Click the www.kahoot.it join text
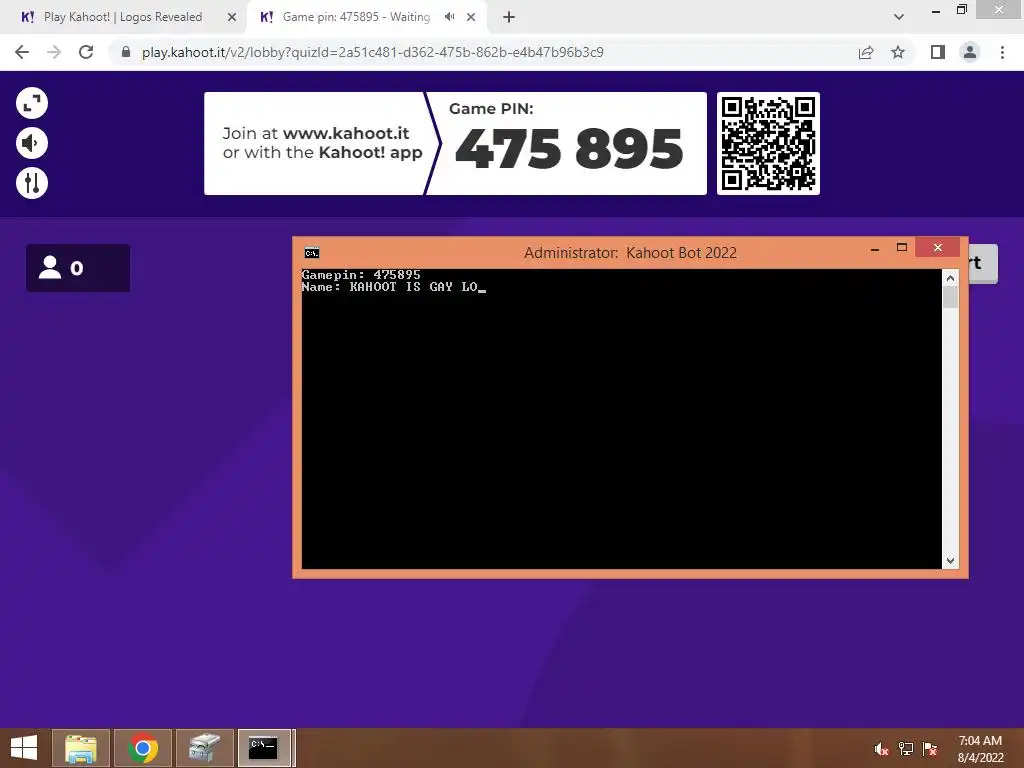 (346, 133)
